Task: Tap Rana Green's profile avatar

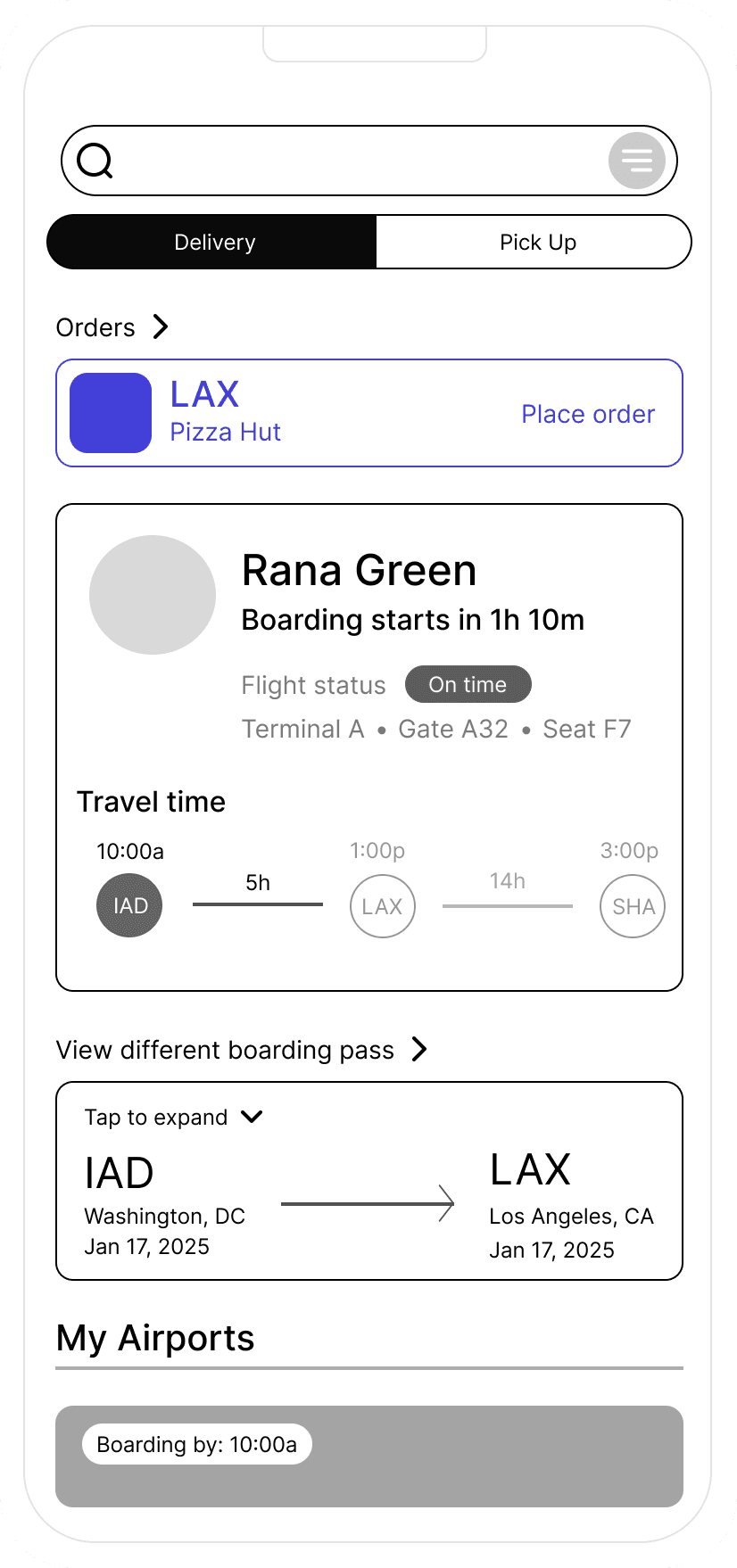Action: (153, 595)
